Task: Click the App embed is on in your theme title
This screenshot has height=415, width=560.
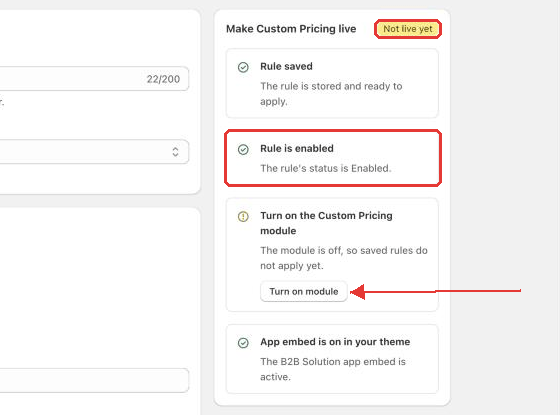Action: pos(335,342)
